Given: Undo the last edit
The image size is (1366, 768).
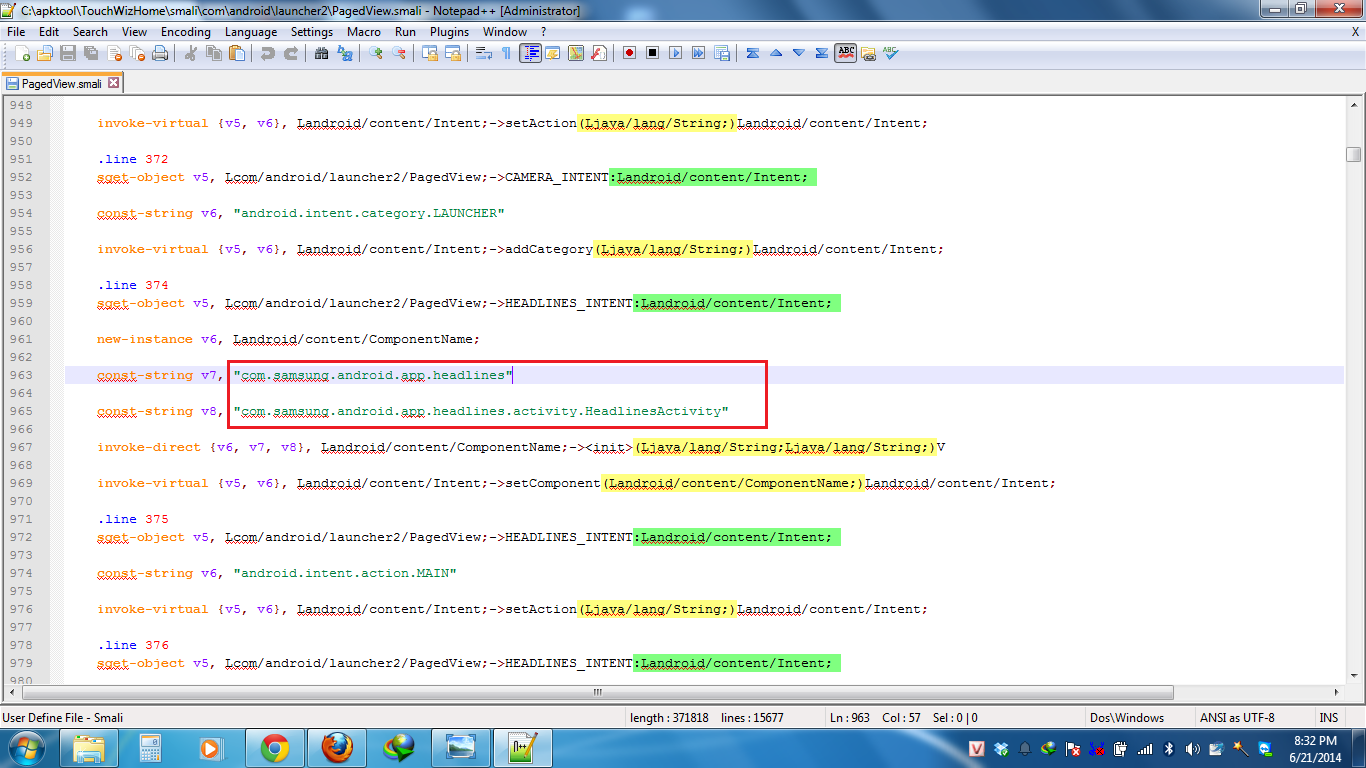Looking at the screenshot, I should point(267,53).
